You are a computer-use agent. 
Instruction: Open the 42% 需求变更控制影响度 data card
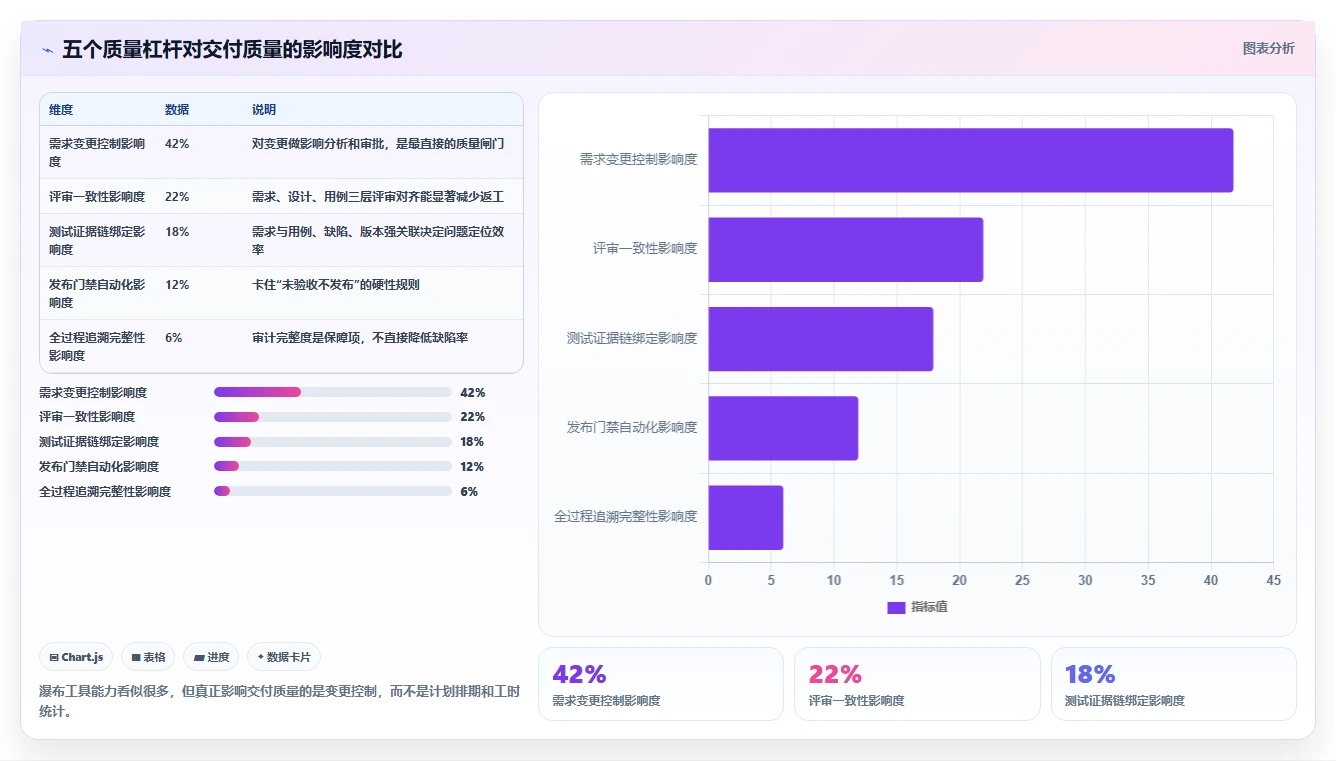(660, 684)
